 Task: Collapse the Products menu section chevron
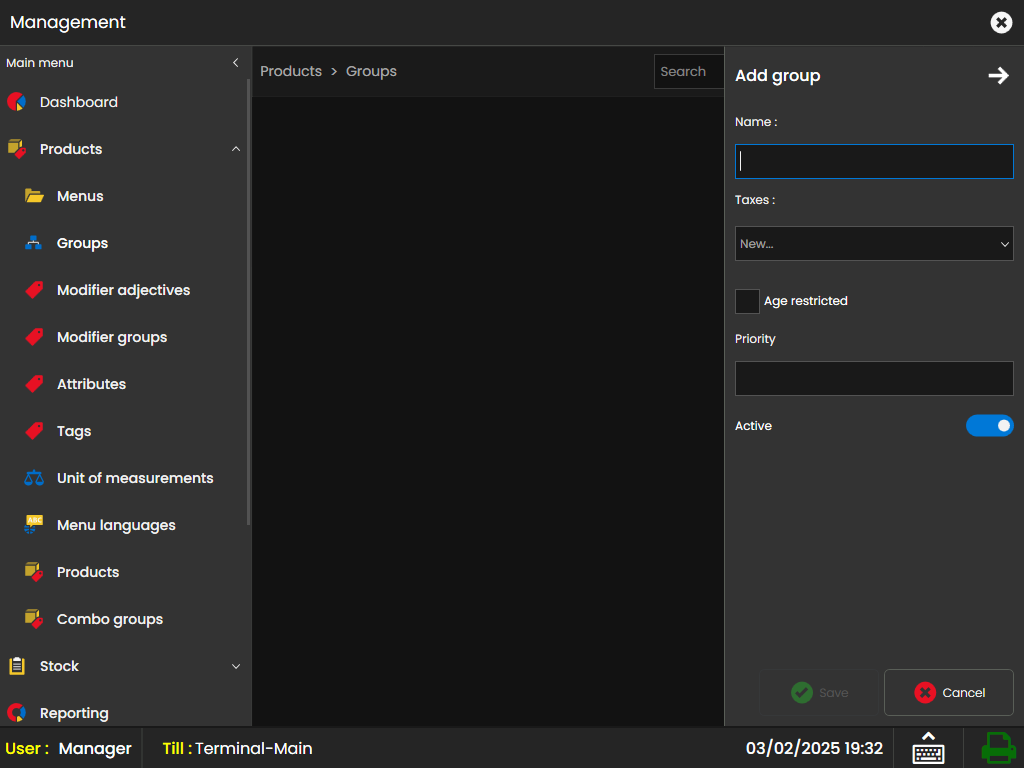(x=236, y=149)
